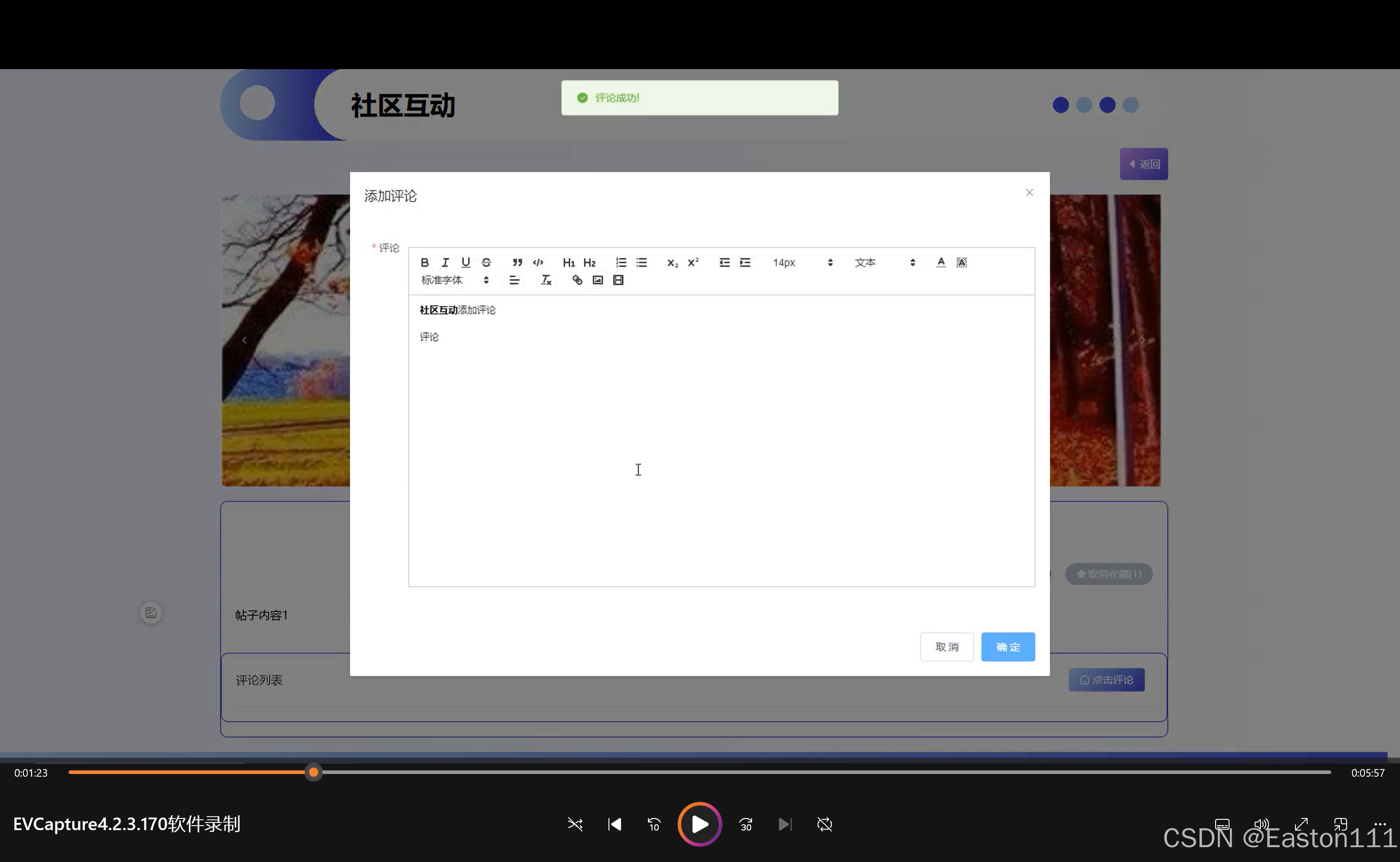This screenshot has width=1400, height=862.
Task: Insert a code block
Action: pos(538,262)
